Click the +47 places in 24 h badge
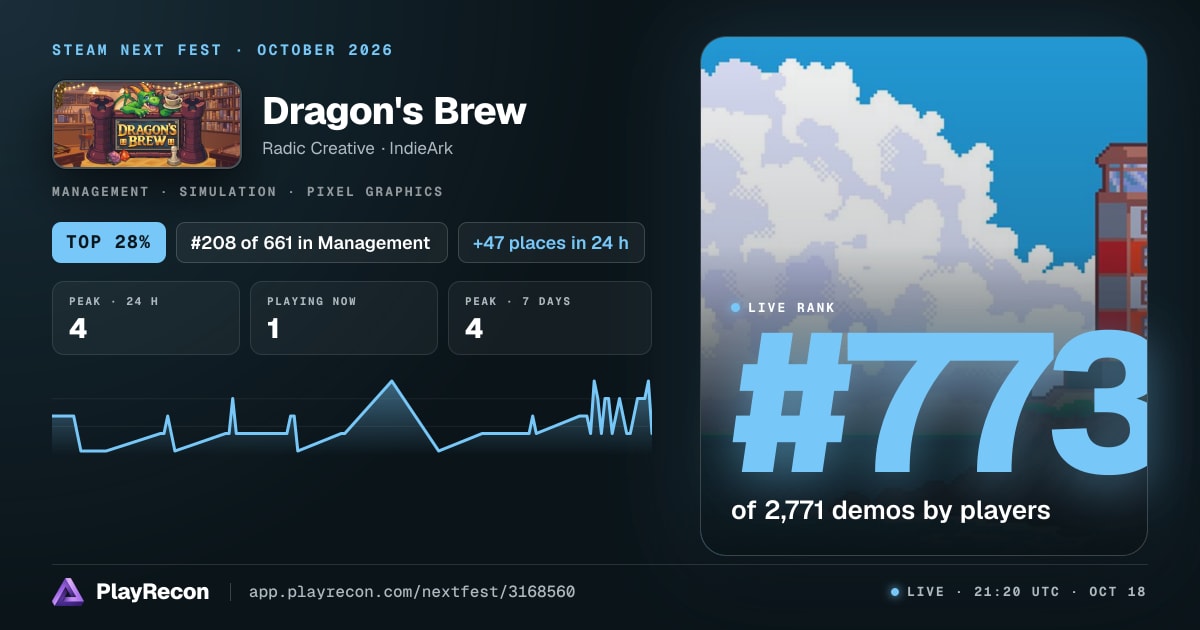This screenshot has width=1200, height=630. pos(551,242)
